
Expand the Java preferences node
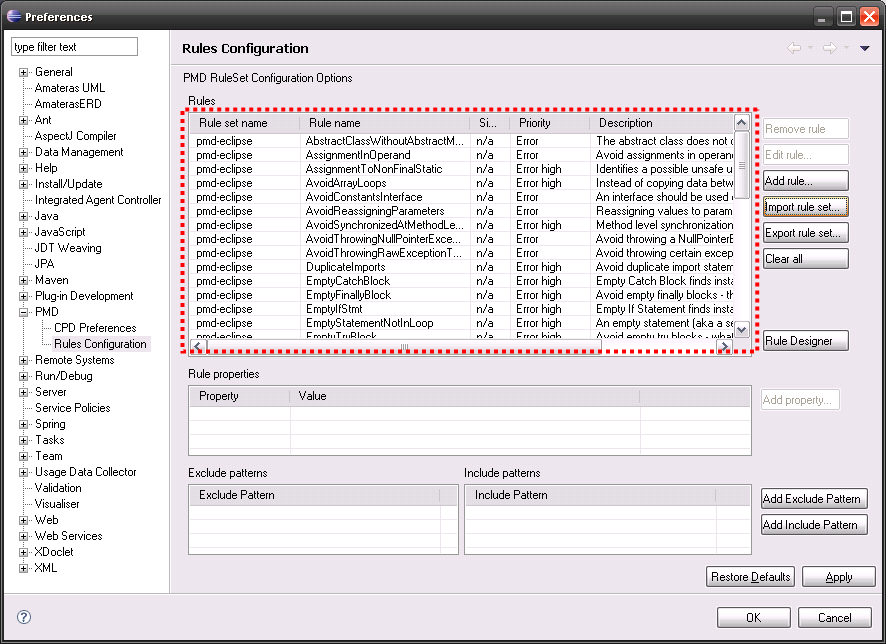tap(24, 216)
